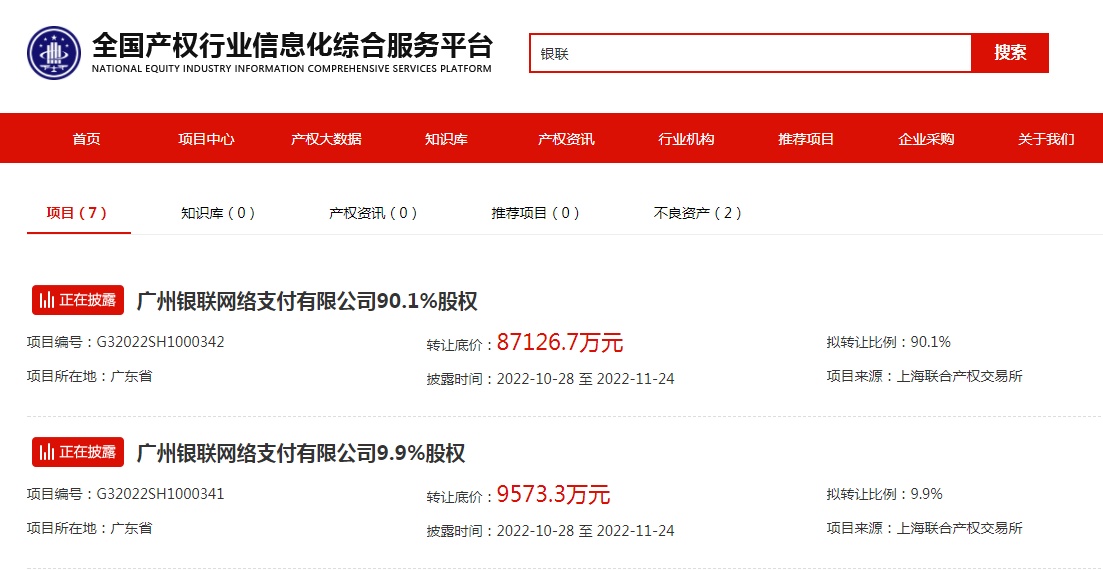The width and height of the screenshot is (1103, 570).
Task: Click the 披露时间 date range of the 9.9%股权 listing
Action: pos(585,531)
